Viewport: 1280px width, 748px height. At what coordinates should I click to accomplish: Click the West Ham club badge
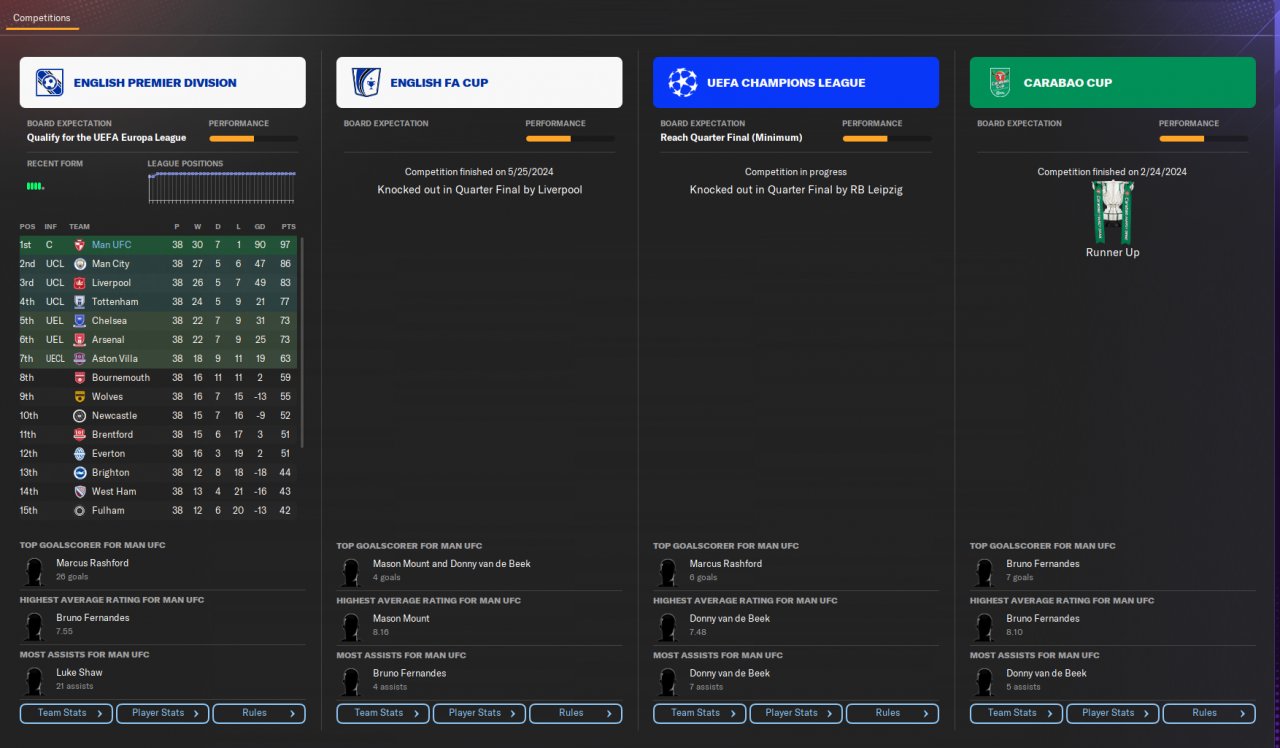click(80, 492)
